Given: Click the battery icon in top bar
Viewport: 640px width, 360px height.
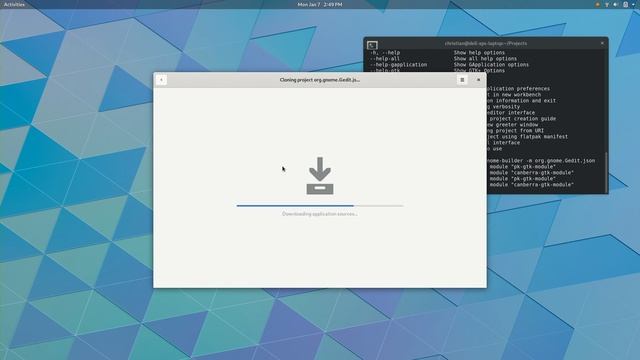Looking at the screenshot, I should (x=625, y=4).
